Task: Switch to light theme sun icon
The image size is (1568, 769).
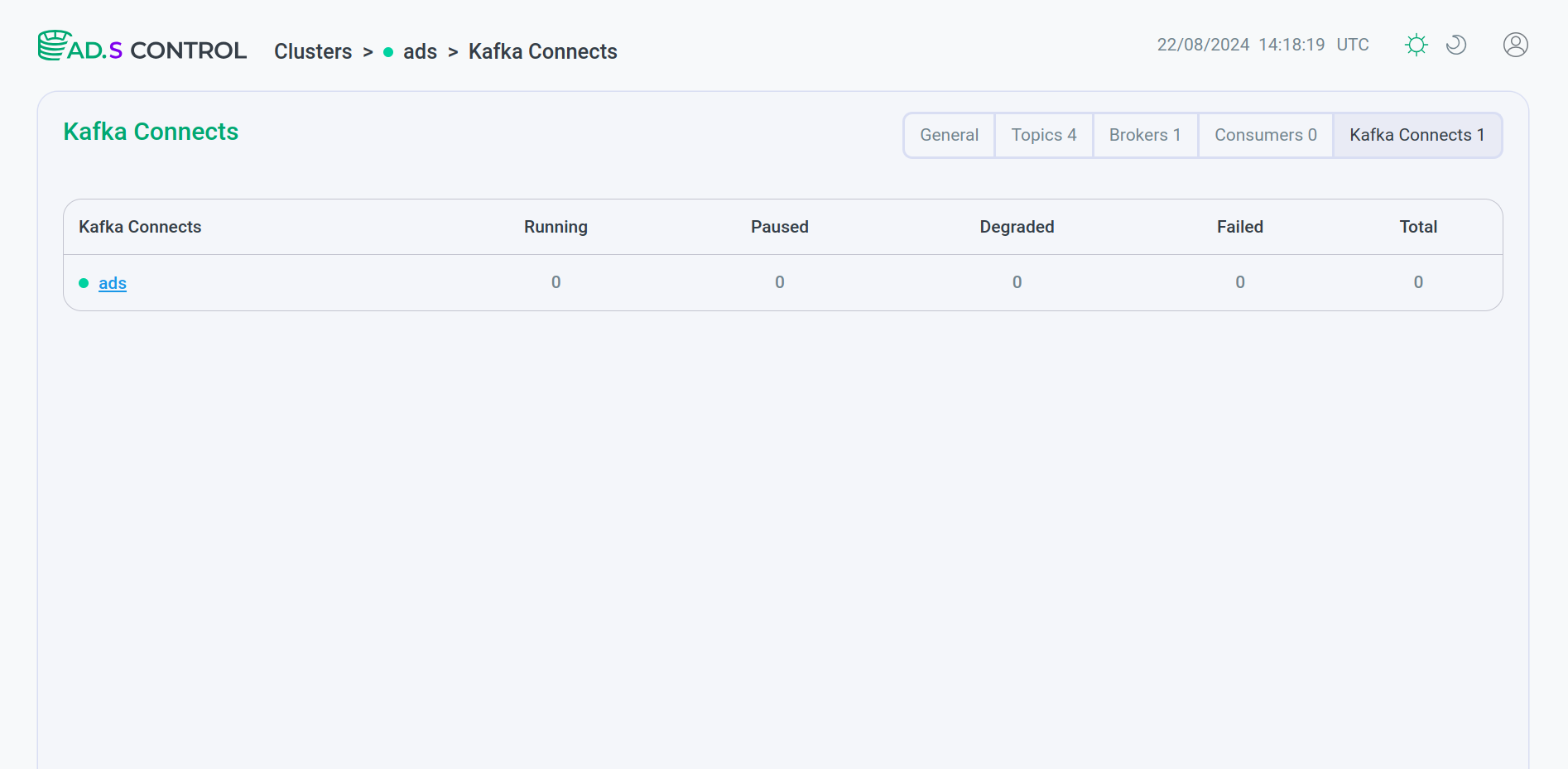Action: (1416, 45)
